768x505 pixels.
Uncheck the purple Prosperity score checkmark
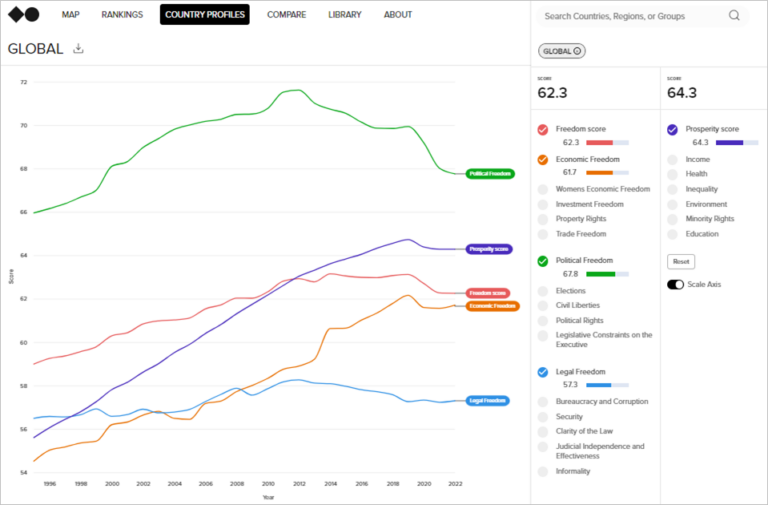(672, 130)
